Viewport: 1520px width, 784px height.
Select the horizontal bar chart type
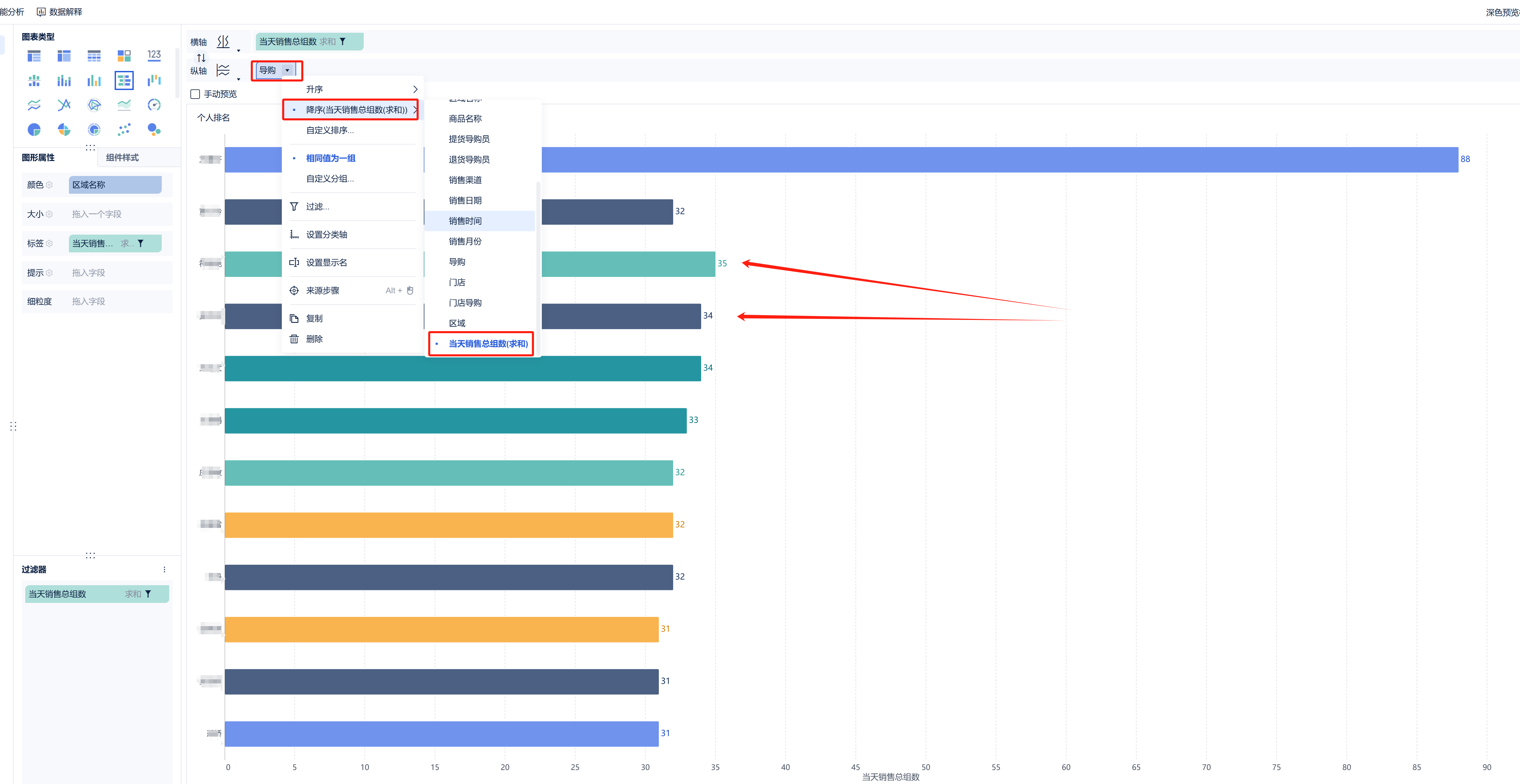tap(124, 80)
